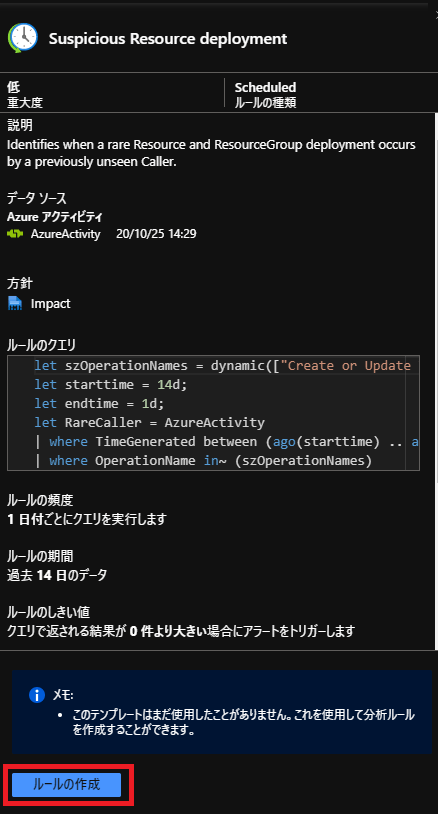Click the AzureActivity data type label
The image size is (438, 814).
[65, 234]
